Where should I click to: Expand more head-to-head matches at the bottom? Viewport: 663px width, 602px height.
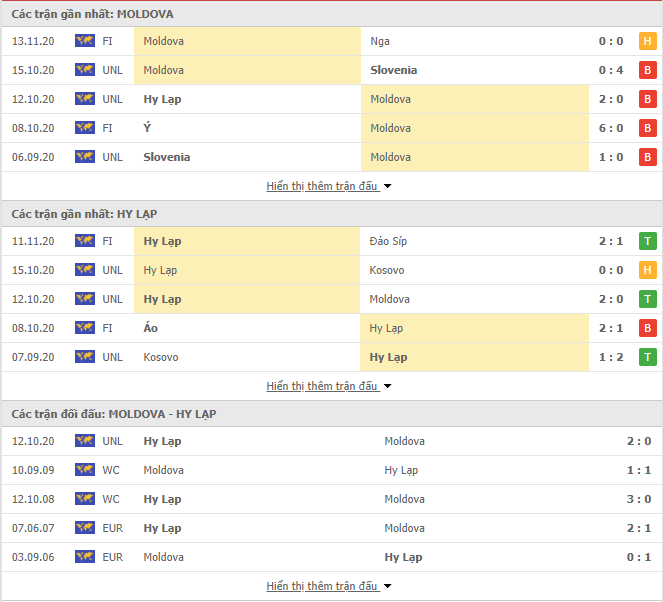(x=329, y=586)
